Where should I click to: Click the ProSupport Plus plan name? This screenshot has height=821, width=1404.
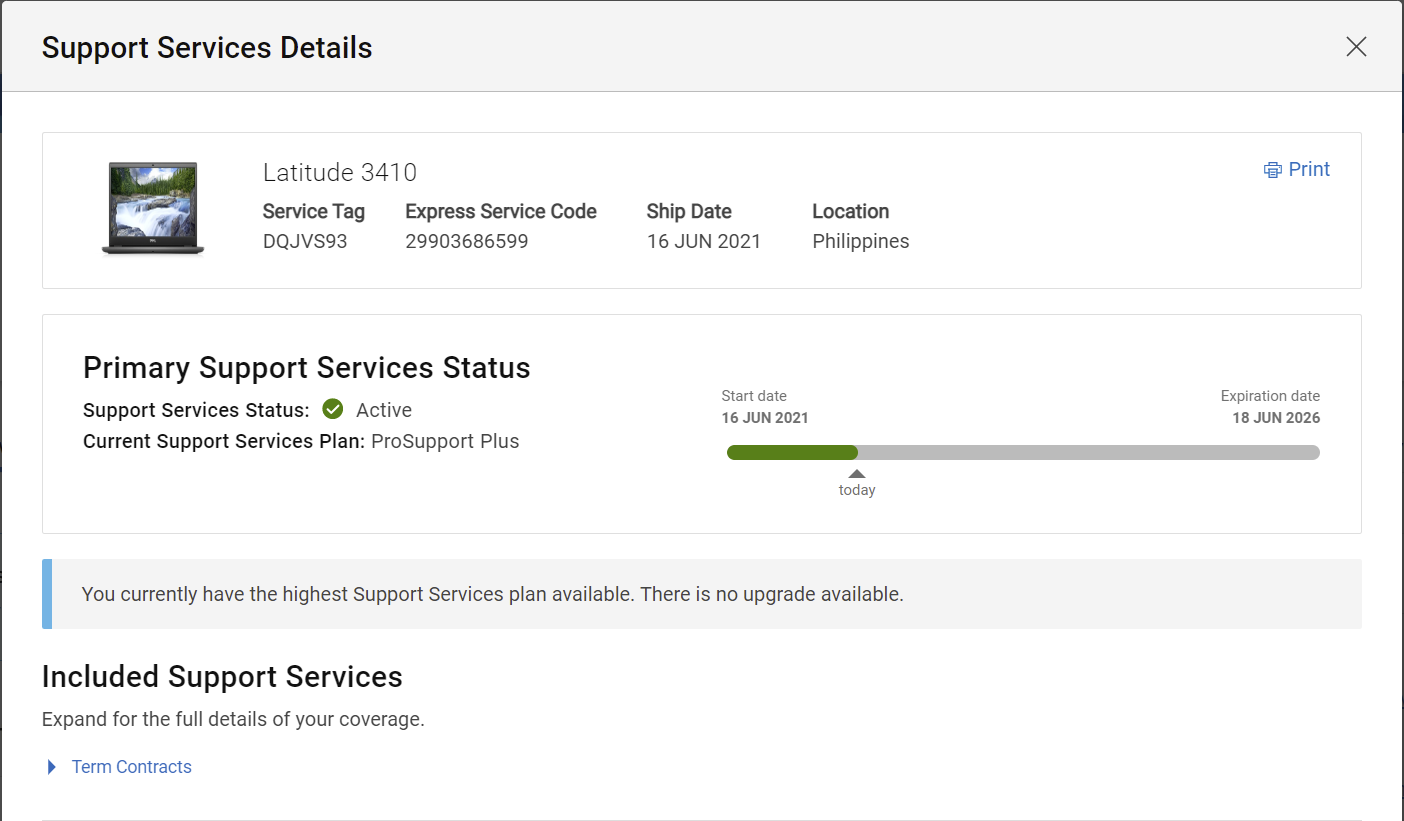(445, 441)
